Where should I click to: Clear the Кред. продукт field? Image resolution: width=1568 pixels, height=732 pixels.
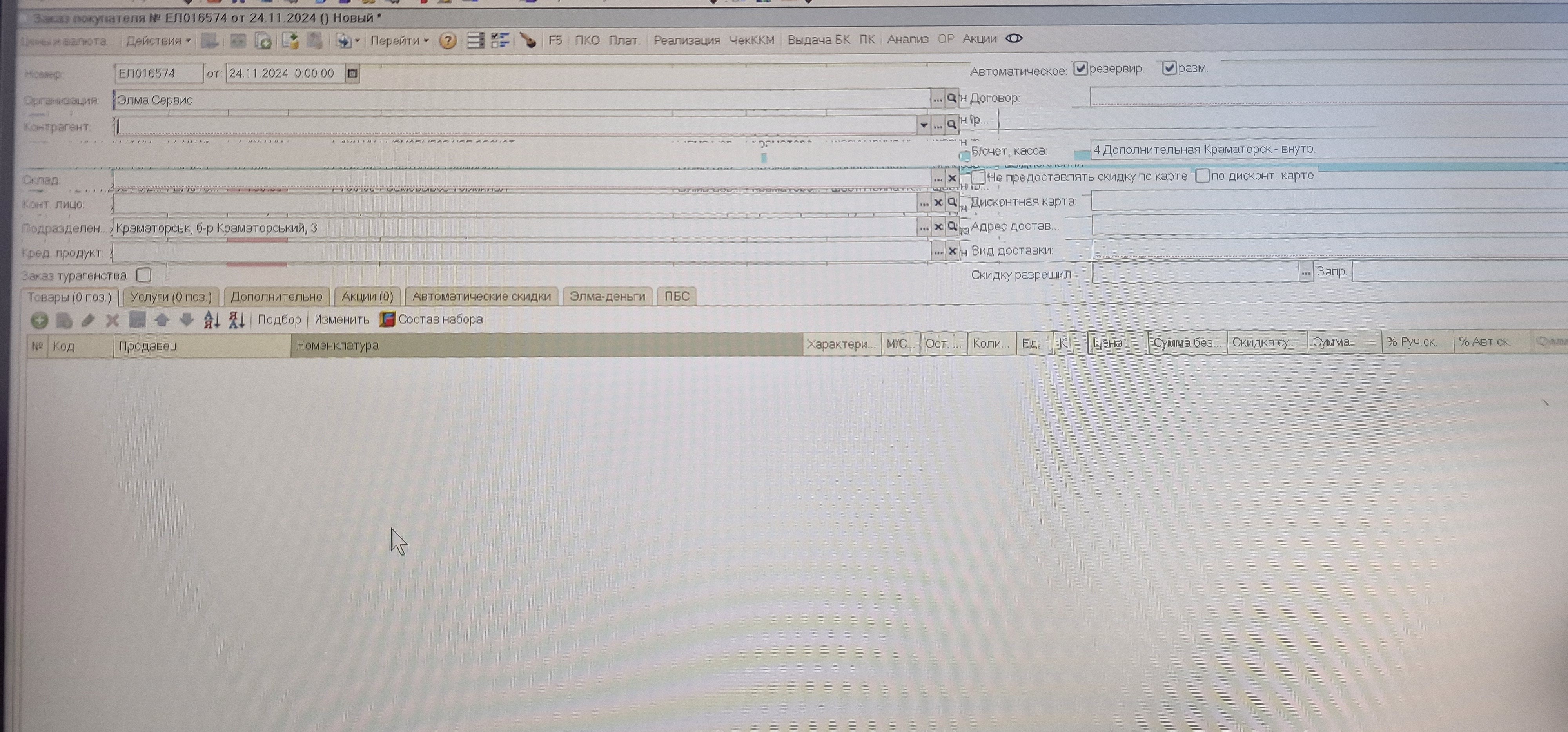pyautogui.click(x=953, y=251)
